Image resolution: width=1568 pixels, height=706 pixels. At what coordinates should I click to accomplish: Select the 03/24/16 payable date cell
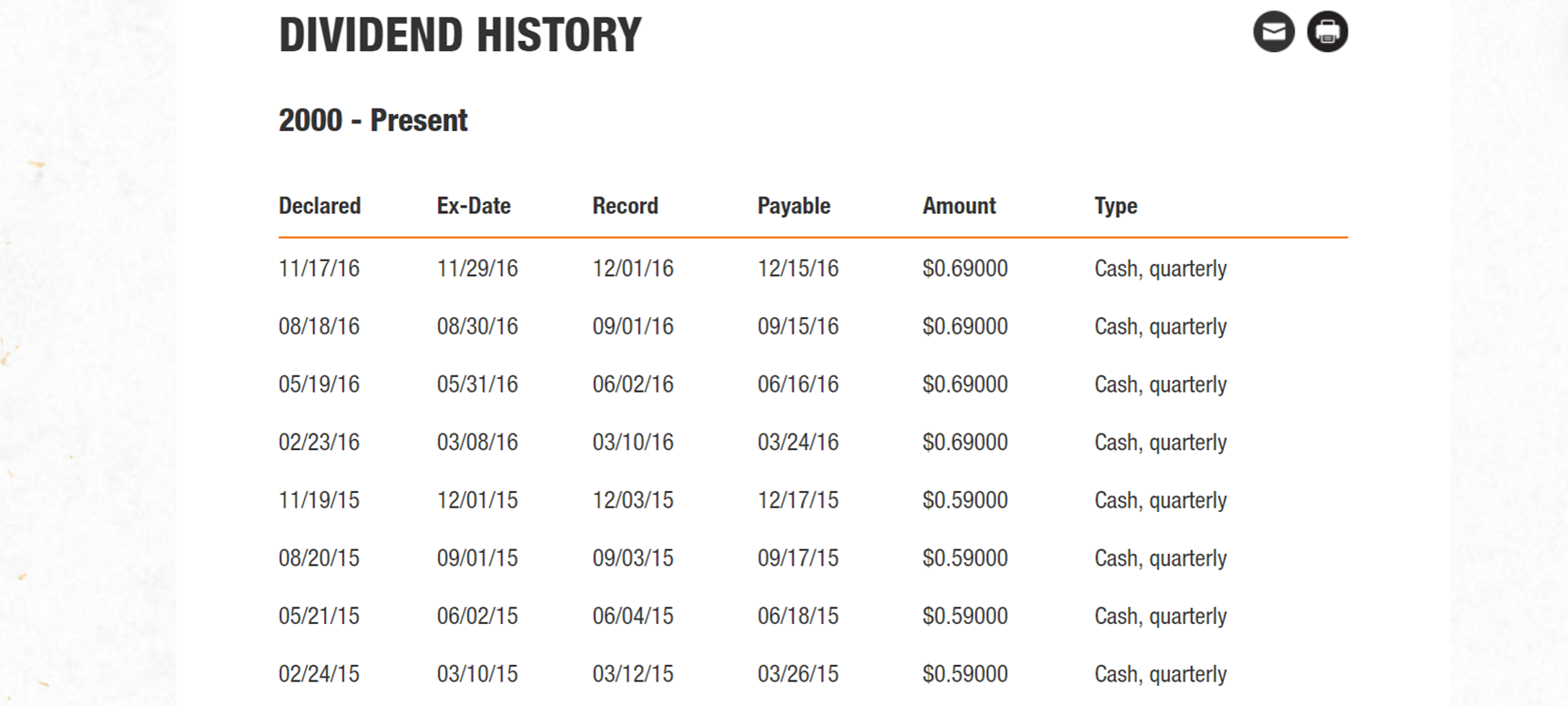(798, 442)
